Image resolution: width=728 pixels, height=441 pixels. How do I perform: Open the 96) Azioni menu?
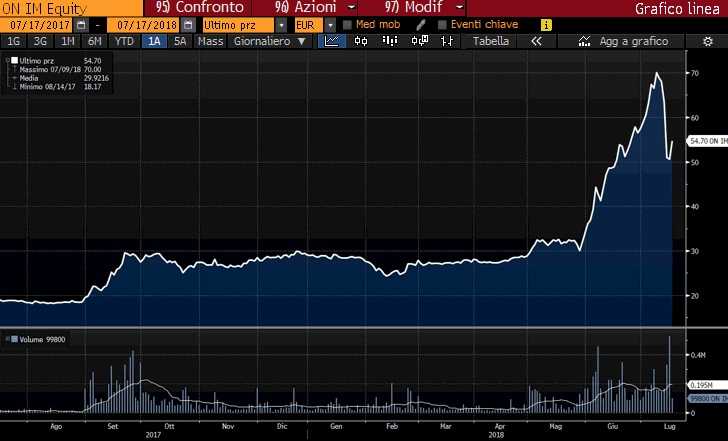306,7
